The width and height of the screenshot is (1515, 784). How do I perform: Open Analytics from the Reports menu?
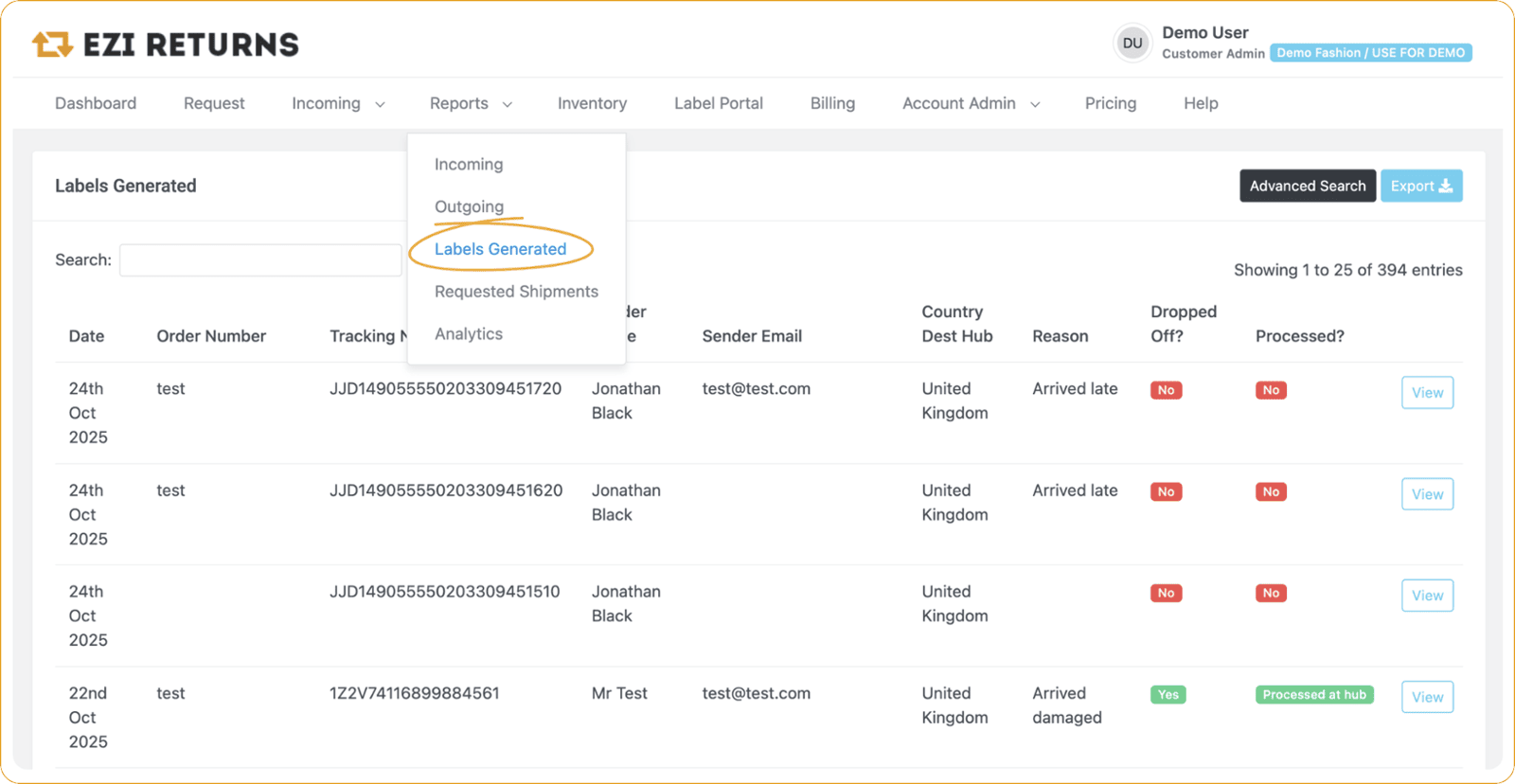click(468, 334)
